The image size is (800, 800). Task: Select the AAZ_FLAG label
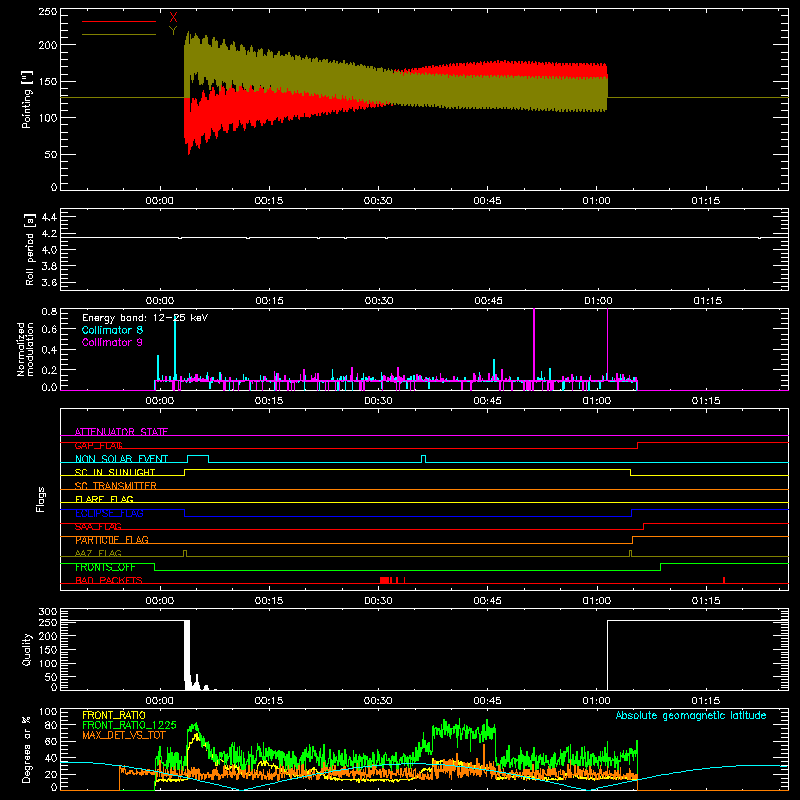click(98, 554)
